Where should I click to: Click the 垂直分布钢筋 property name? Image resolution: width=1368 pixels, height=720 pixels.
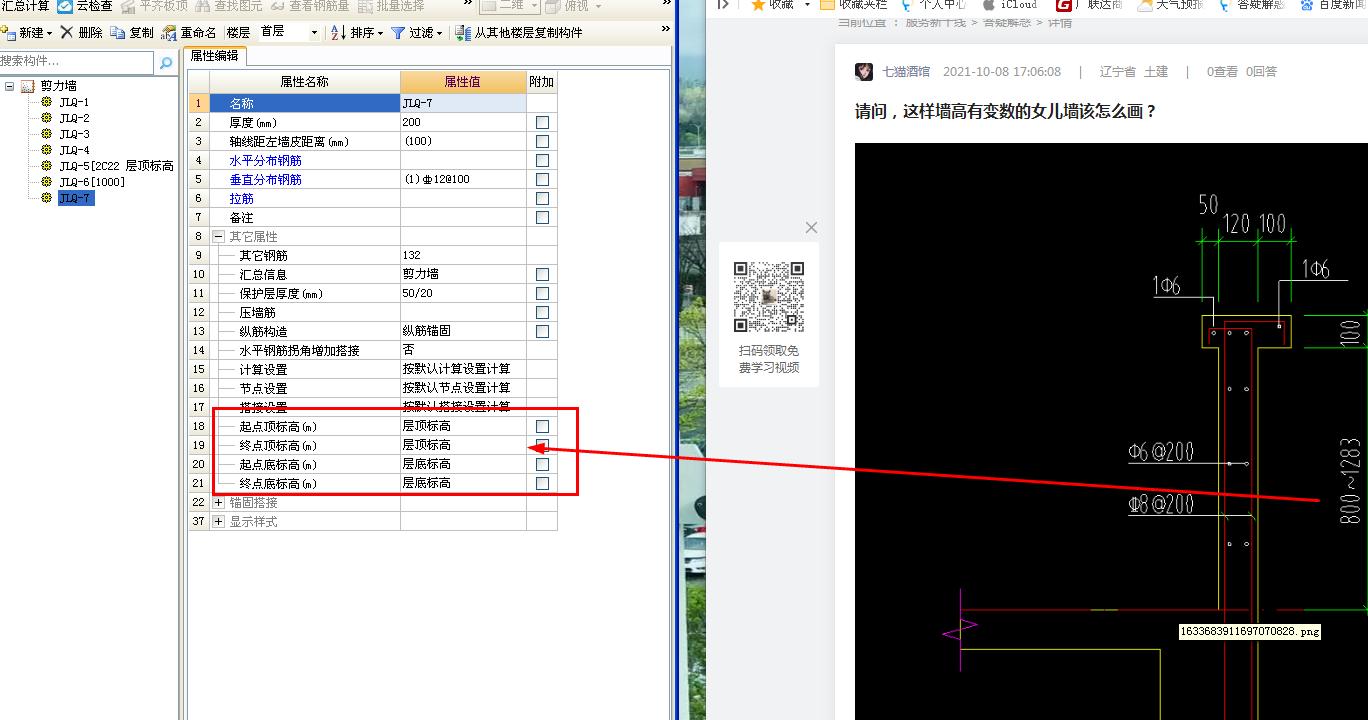(x=265, y=179)
